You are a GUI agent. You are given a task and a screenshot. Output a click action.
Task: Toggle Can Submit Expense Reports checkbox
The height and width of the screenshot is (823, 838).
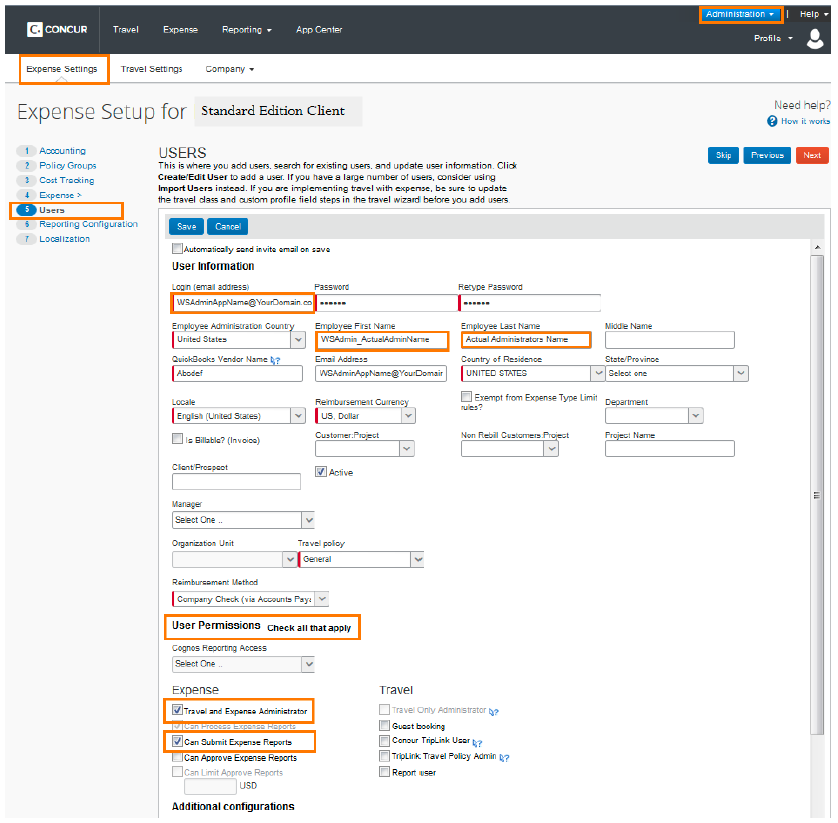pos(177,741)
